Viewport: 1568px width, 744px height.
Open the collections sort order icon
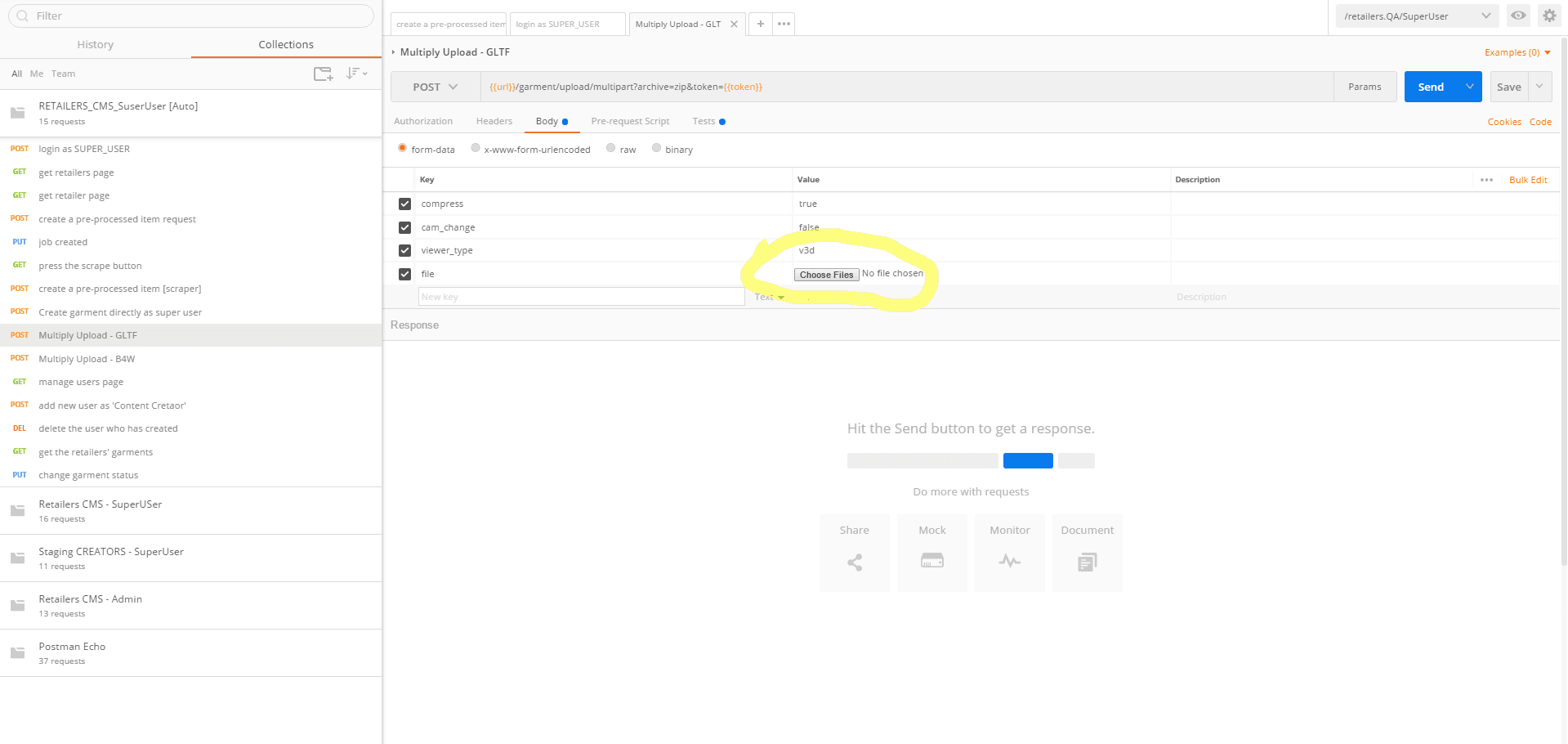(356, 74)
